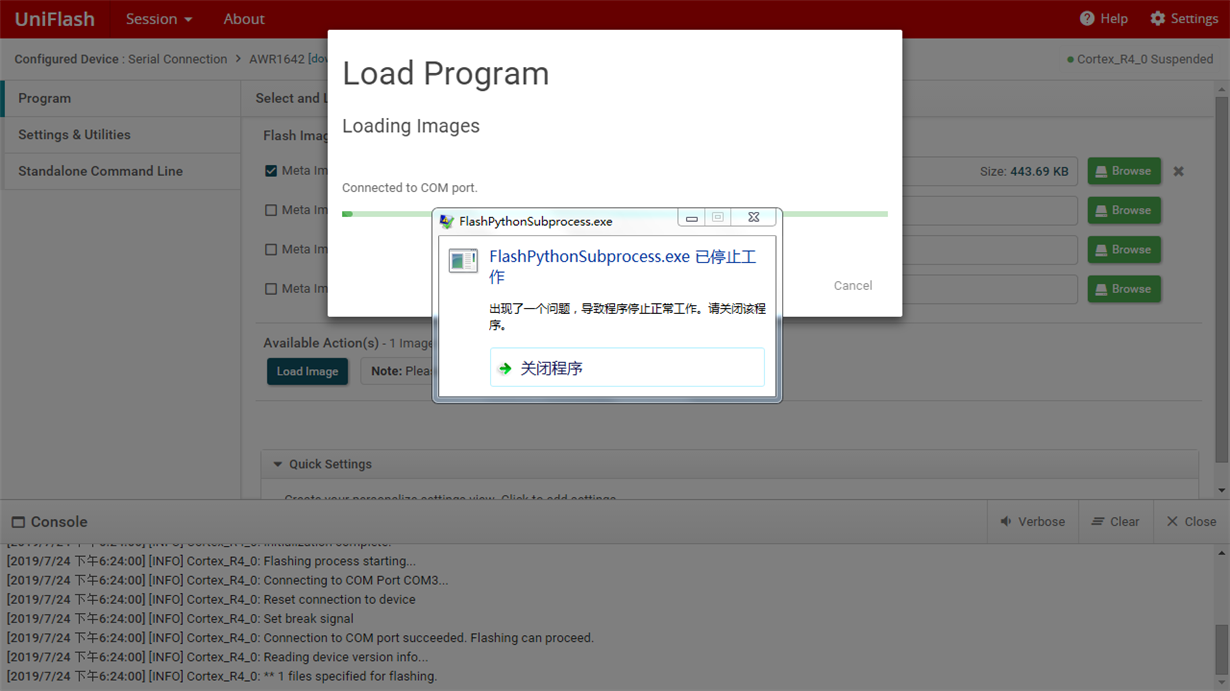Click the Serial Connection breadcrumb text

coord(177,59)
